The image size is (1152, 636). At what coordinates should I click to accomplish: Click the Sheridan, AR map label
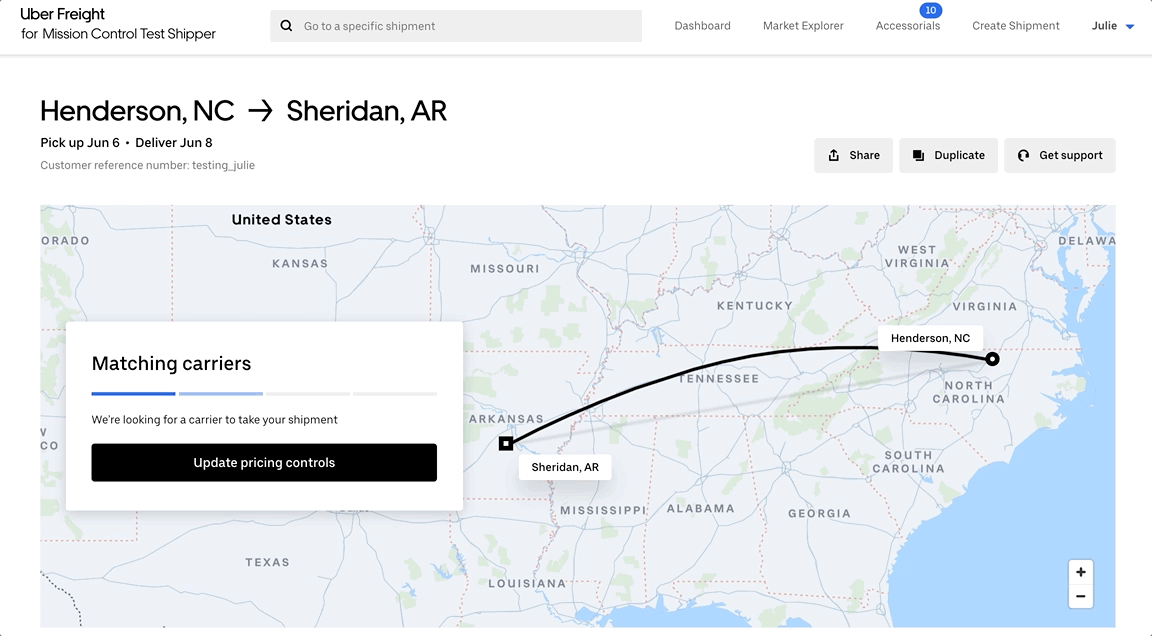[x=565, y=467]
